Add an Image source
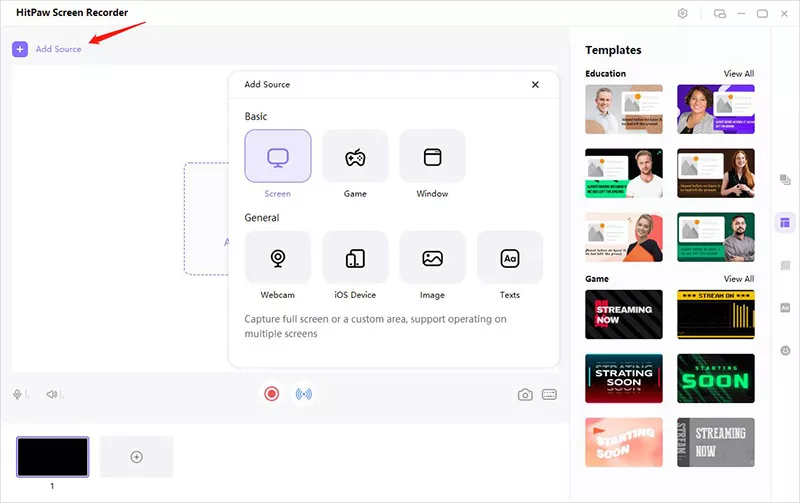Screen dimensions: 800x503 pos(432,258)
